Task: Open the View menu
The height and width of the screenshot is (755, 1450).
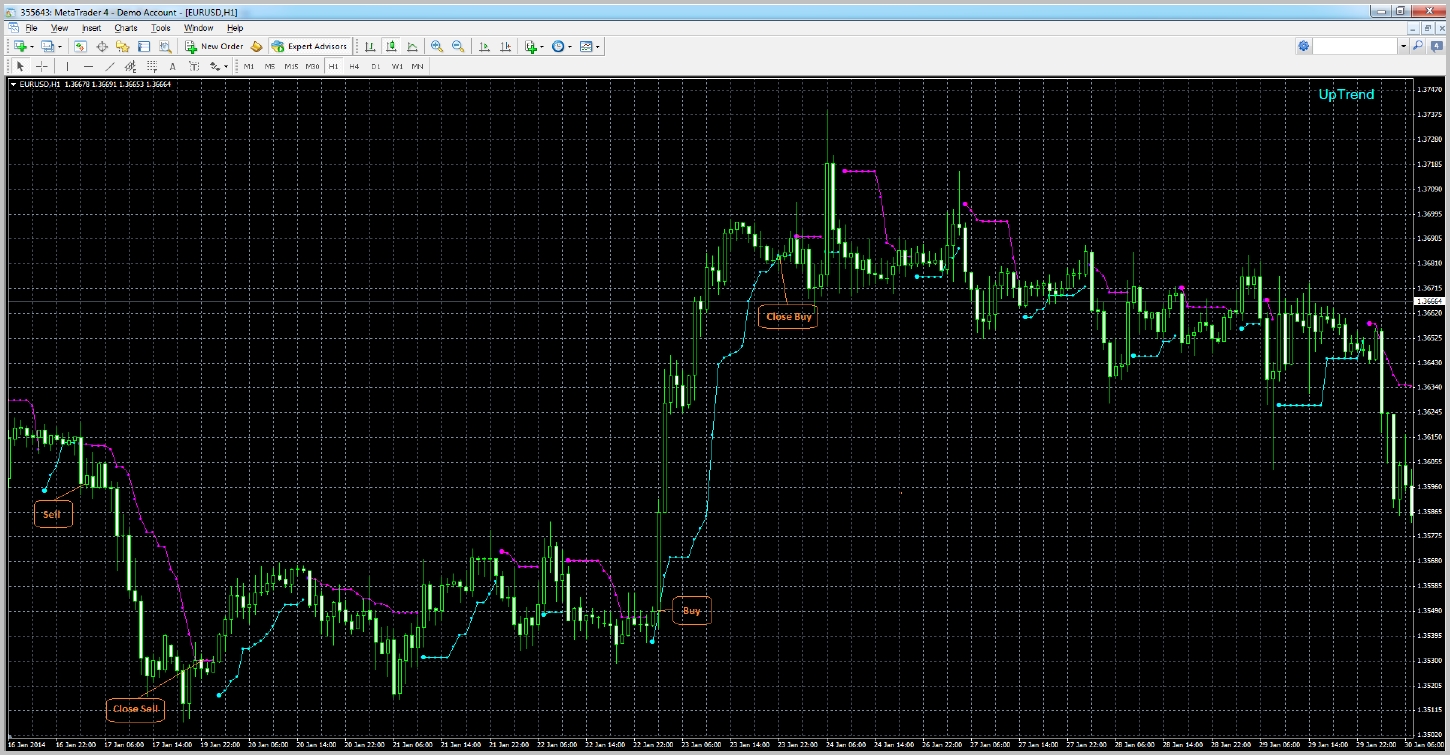Action: click(60, 28)
